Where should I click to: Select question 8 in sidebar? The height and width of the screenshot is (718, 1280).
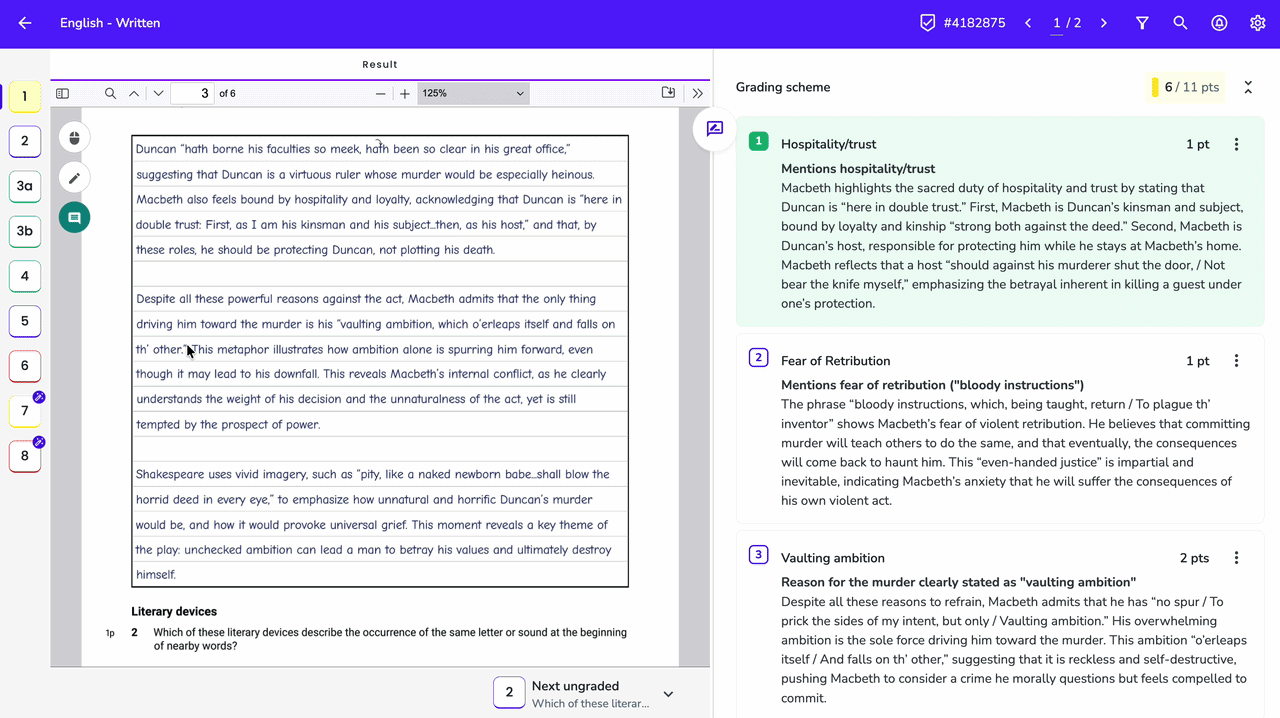(x=25, y=456)
